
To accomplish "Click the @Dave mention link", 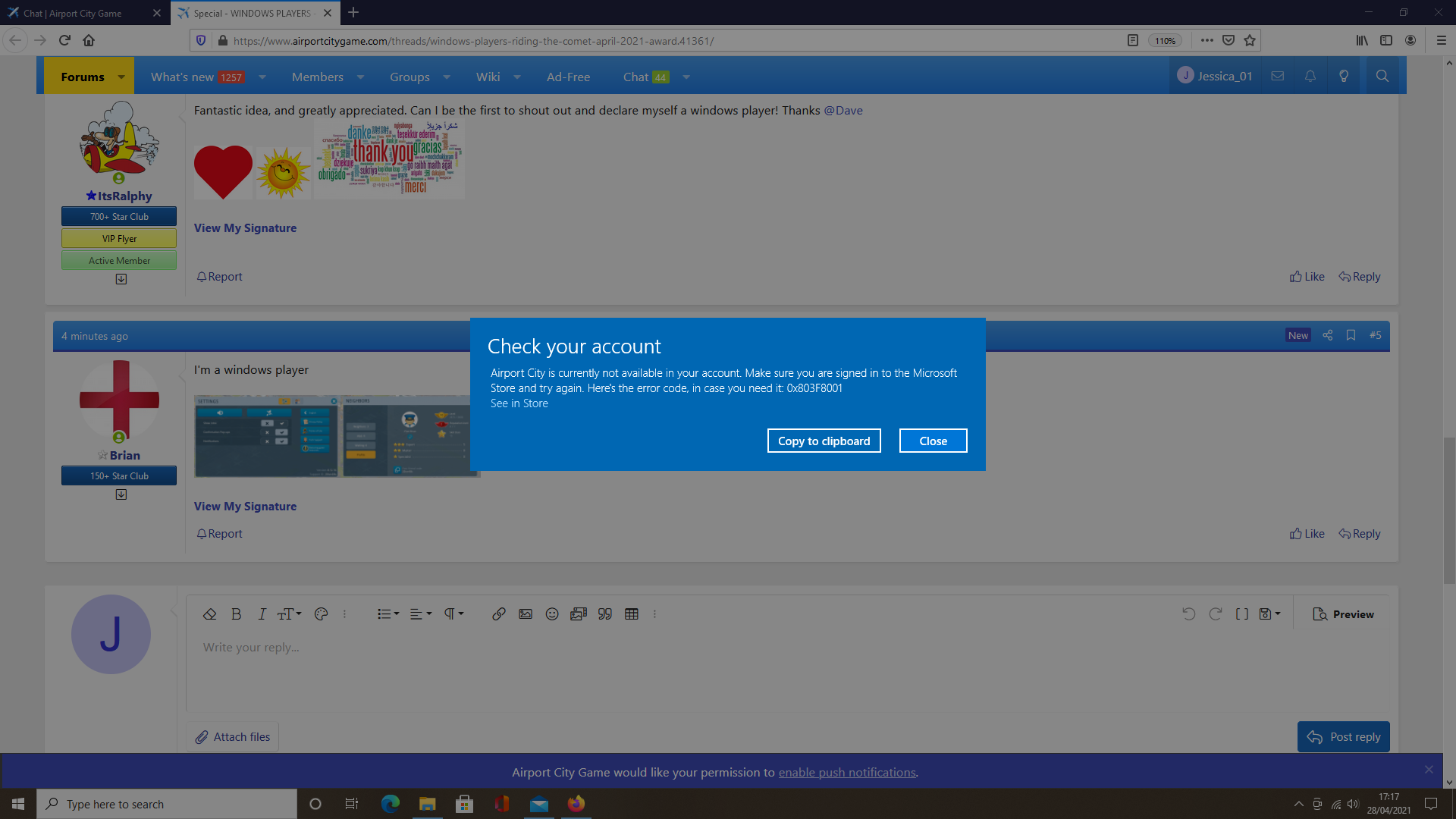I will [843, 111].
